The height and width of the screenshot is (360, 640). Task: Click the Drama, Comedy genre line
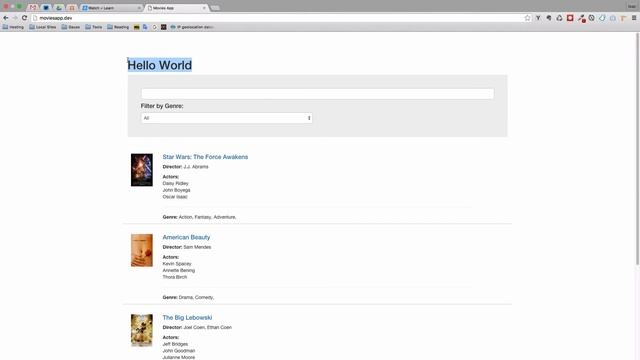pos(188,297)
